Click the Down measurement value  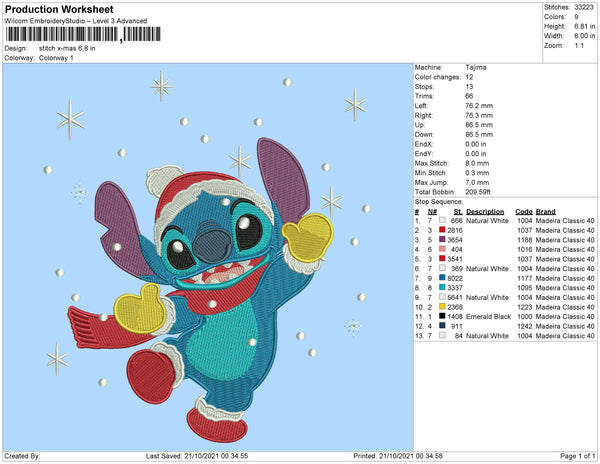click(479, 134)
